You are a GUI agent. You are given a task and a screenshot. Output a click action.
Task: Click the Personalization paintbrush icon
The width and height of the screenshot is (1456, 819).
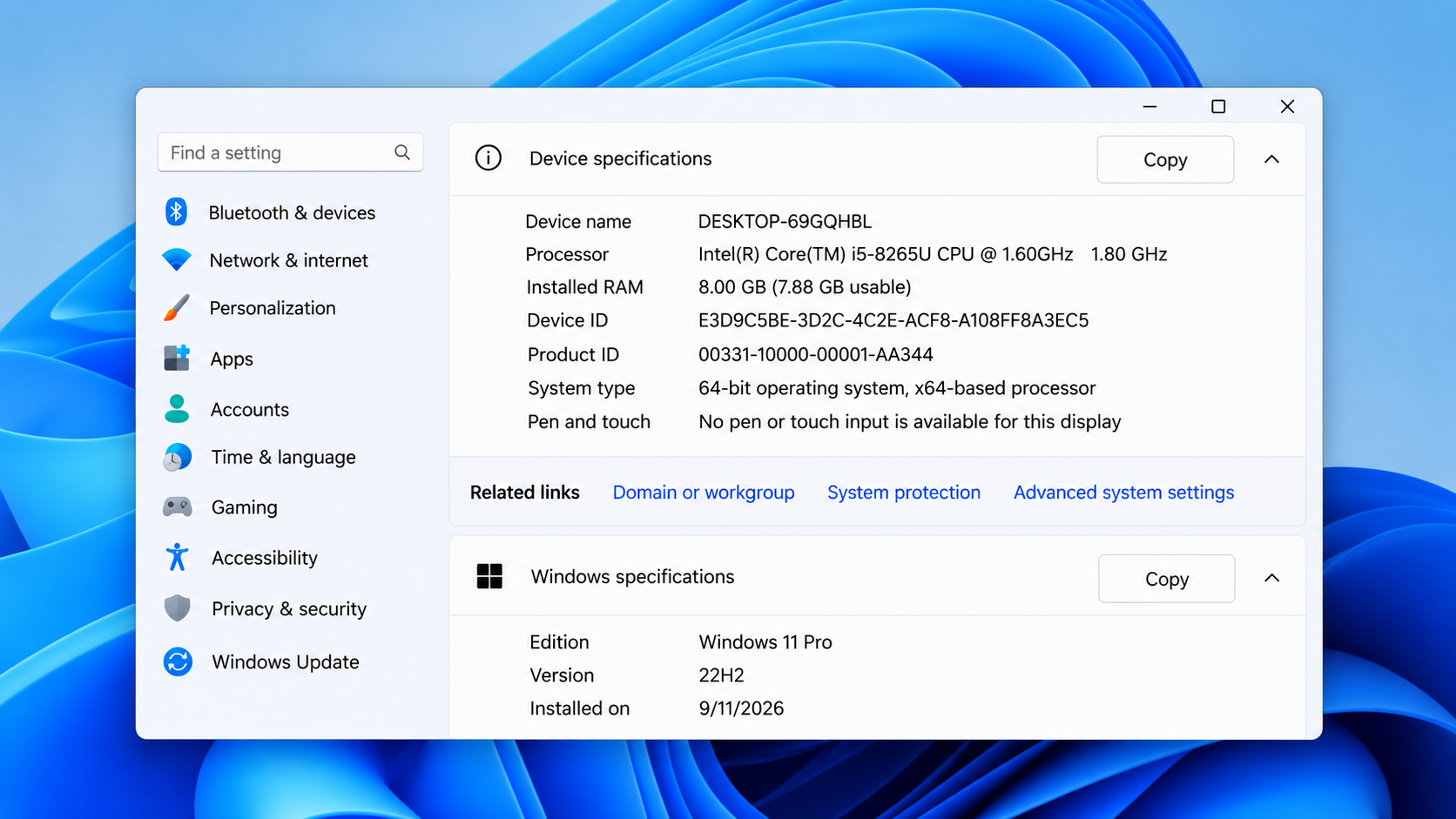click(x=176, y=307)
